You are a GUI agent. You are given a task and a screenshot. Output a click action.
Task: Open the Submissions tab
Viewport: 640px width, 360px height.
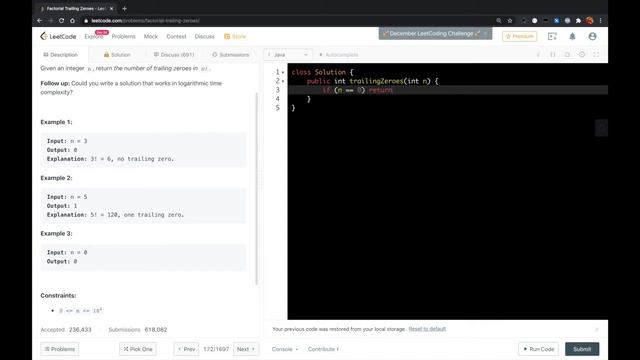pyautogui.click(x=231, y=54)
